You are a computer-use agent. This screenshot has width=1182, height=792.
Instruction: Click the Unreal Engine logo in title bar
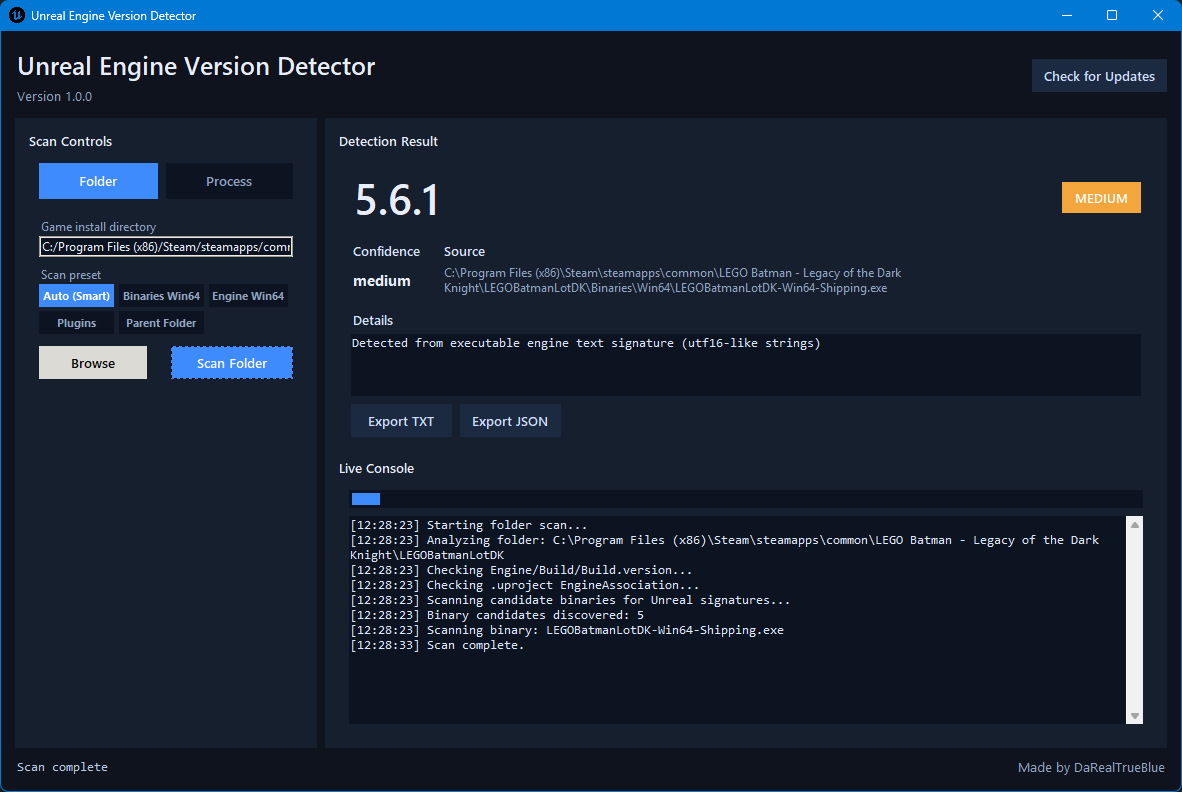click(17, 15)
